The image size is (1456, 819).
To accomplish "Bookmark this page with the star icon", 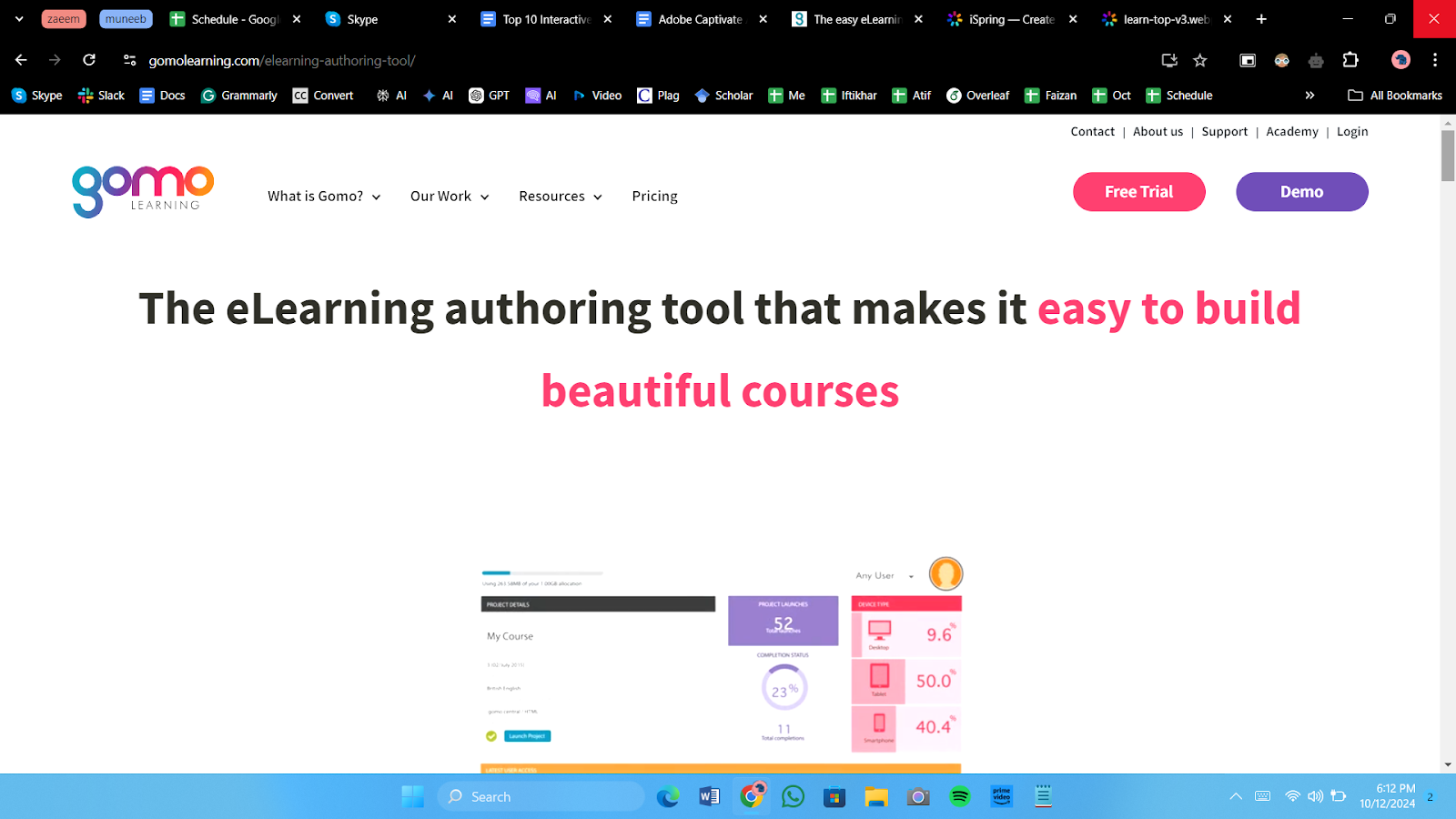I will 1200,60.
